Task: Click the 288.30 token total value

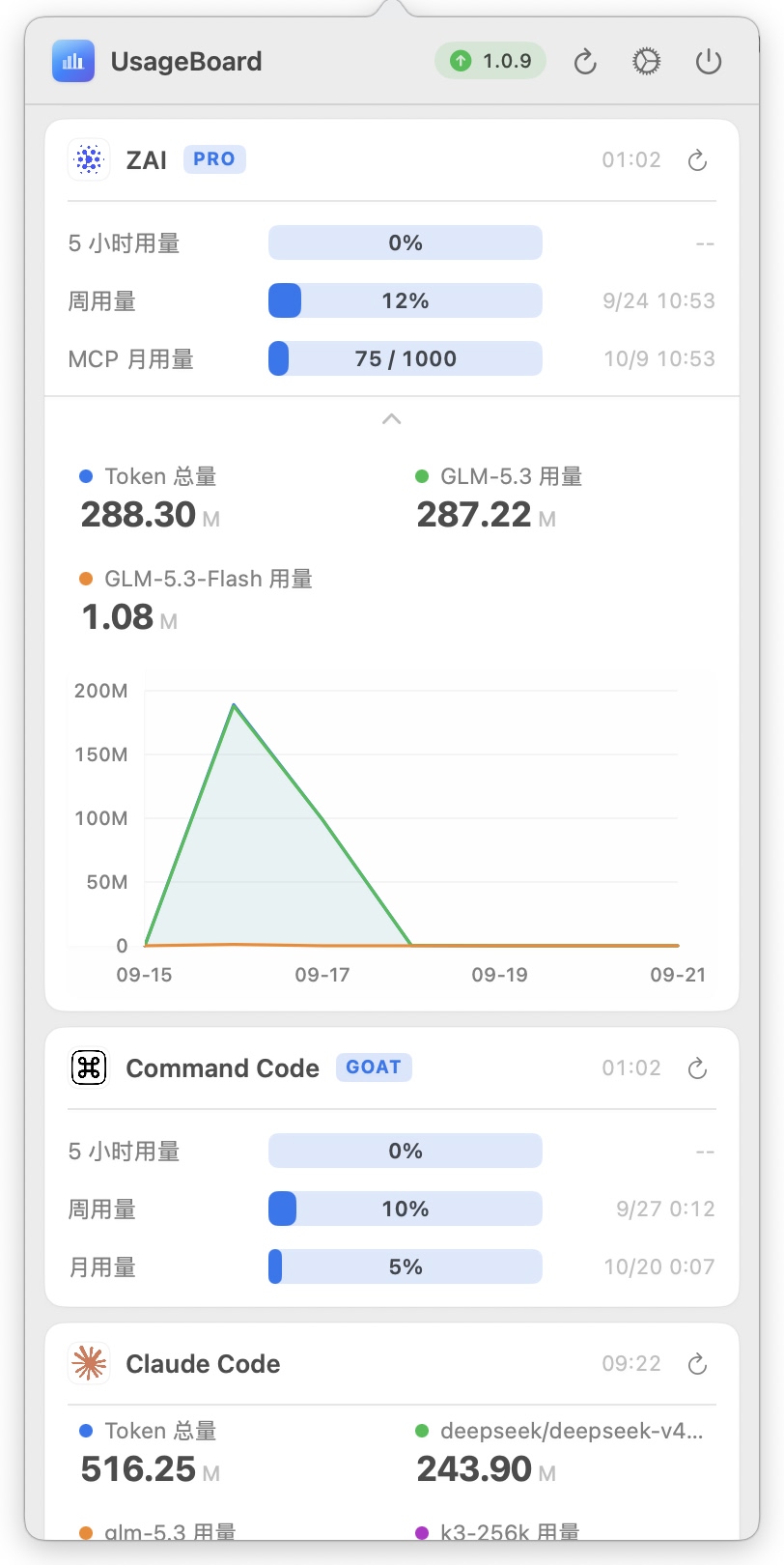Action: [139, 515]
